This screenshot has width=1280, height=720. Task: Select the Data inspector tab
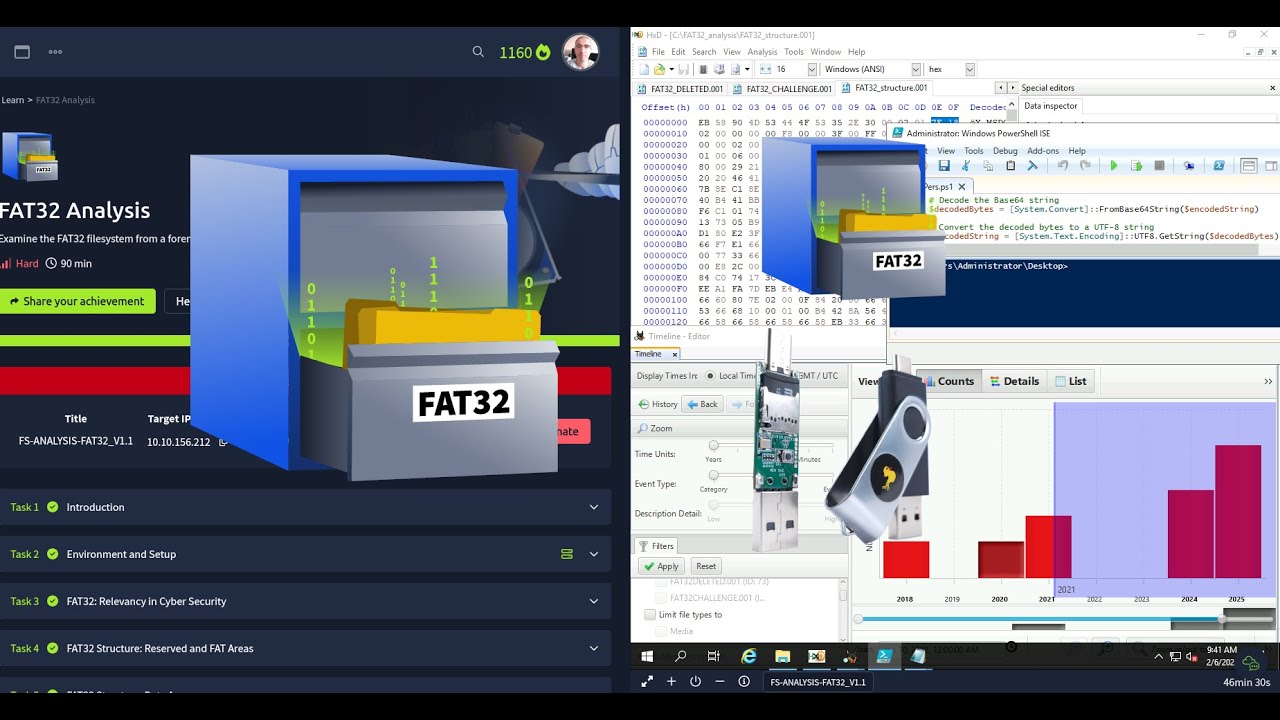pos(1050,105)
